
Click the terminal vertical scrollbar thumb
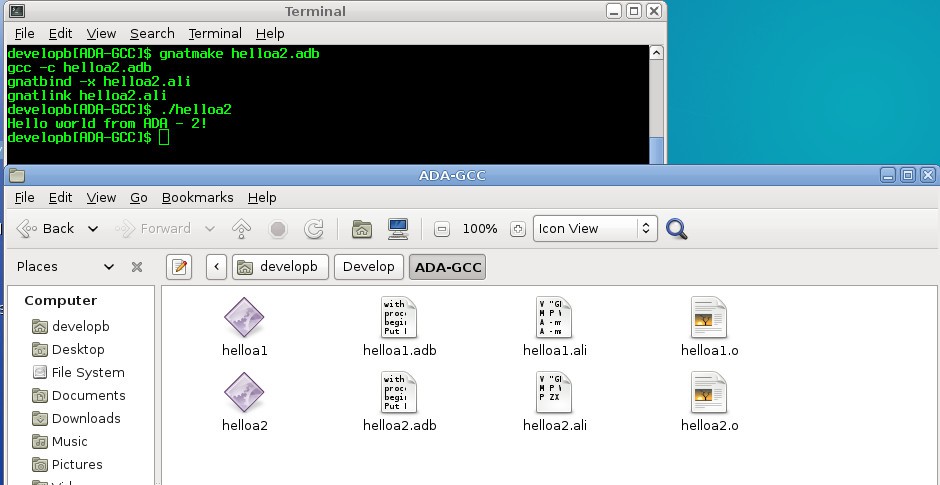[x=656, y=150]
